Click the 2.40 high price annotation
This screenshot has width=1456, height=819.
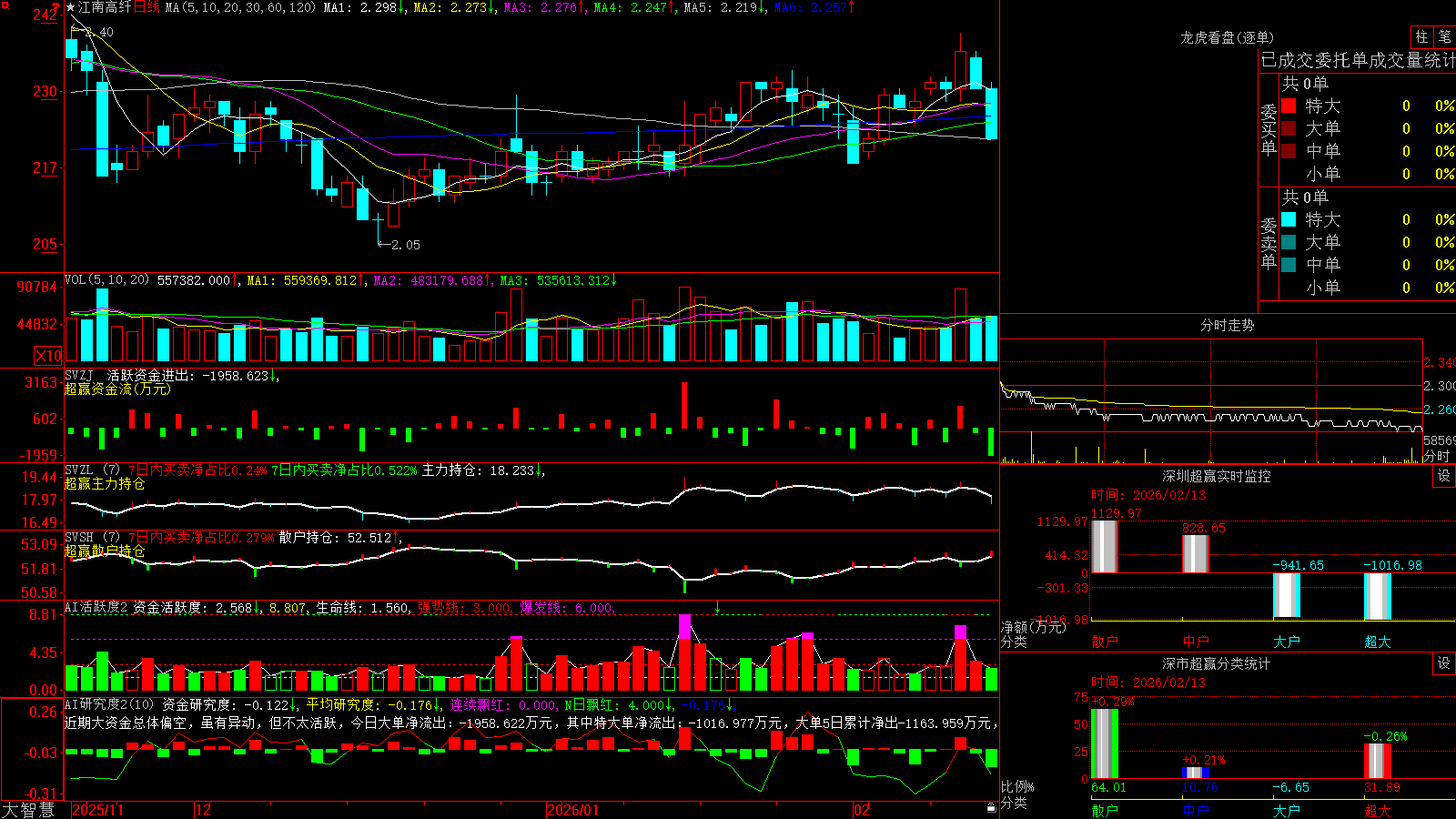click(x=98, y=33)
